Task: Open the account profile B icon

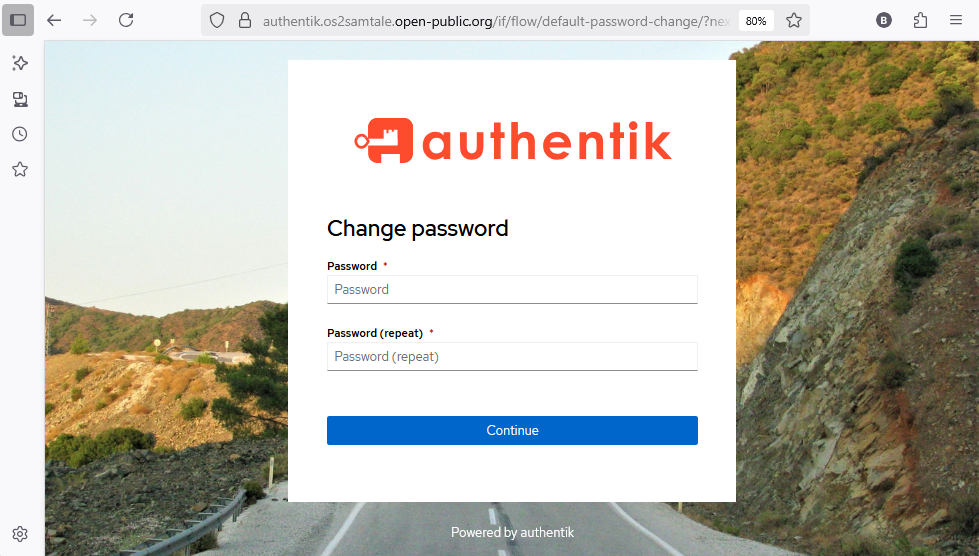Action: point(883,21)
